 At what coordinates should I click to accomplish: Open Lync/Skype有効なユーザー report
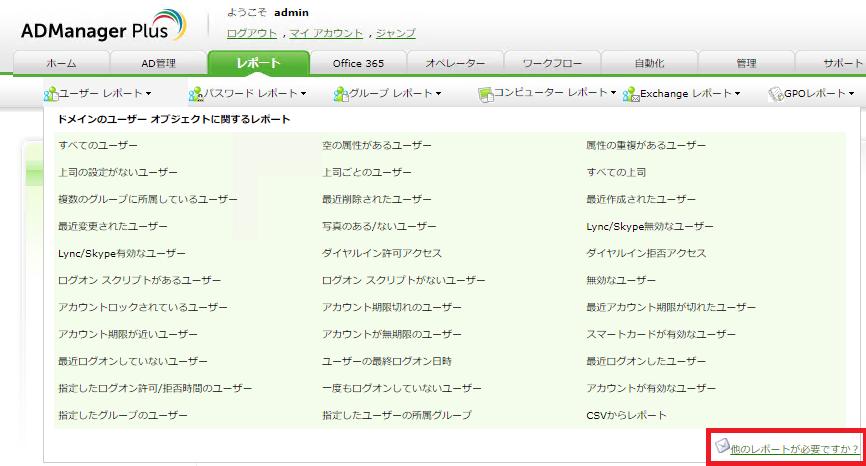click(x=122, y=253)
